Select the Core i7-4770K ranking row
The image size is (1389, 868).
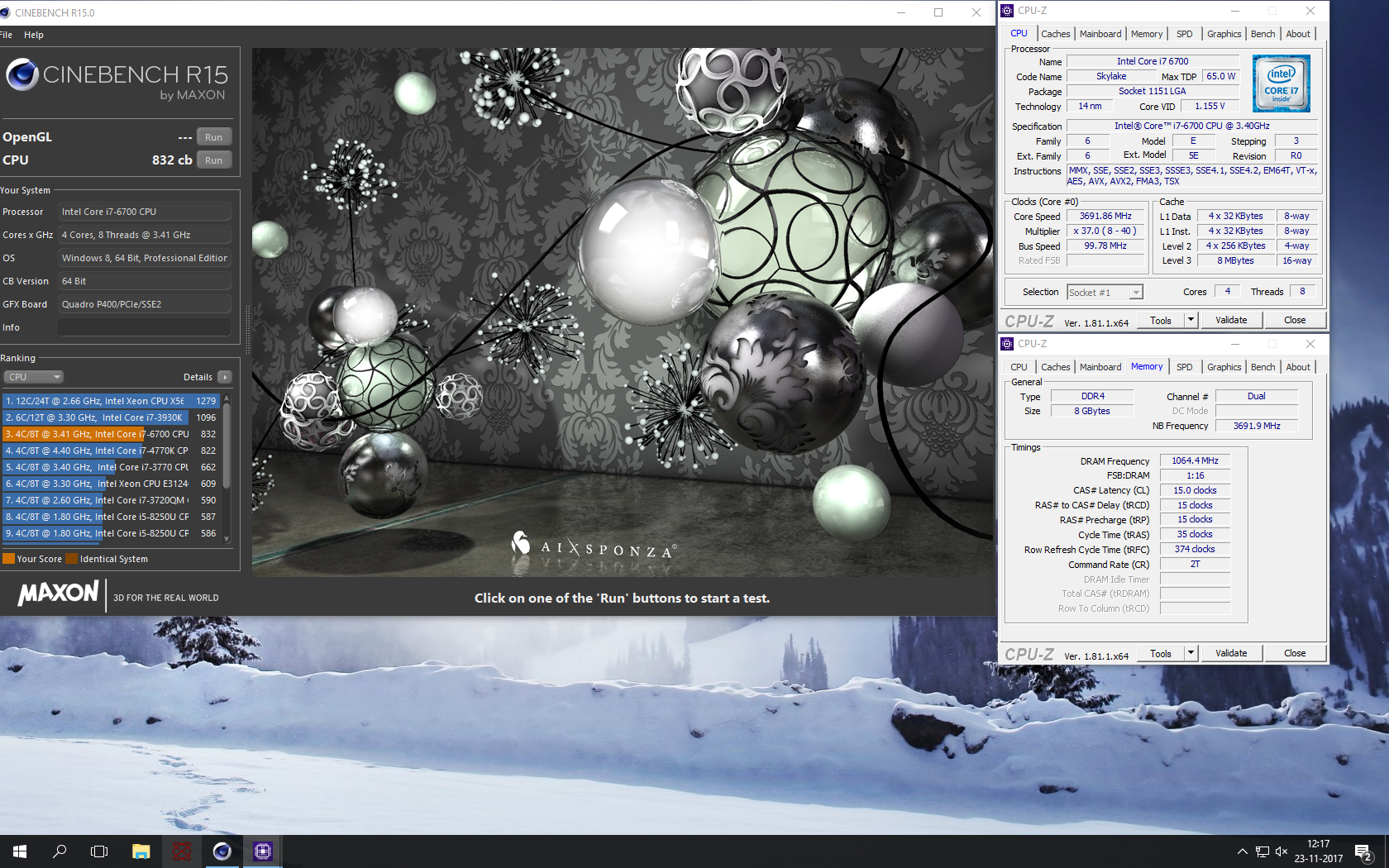(x=111, y=451)
